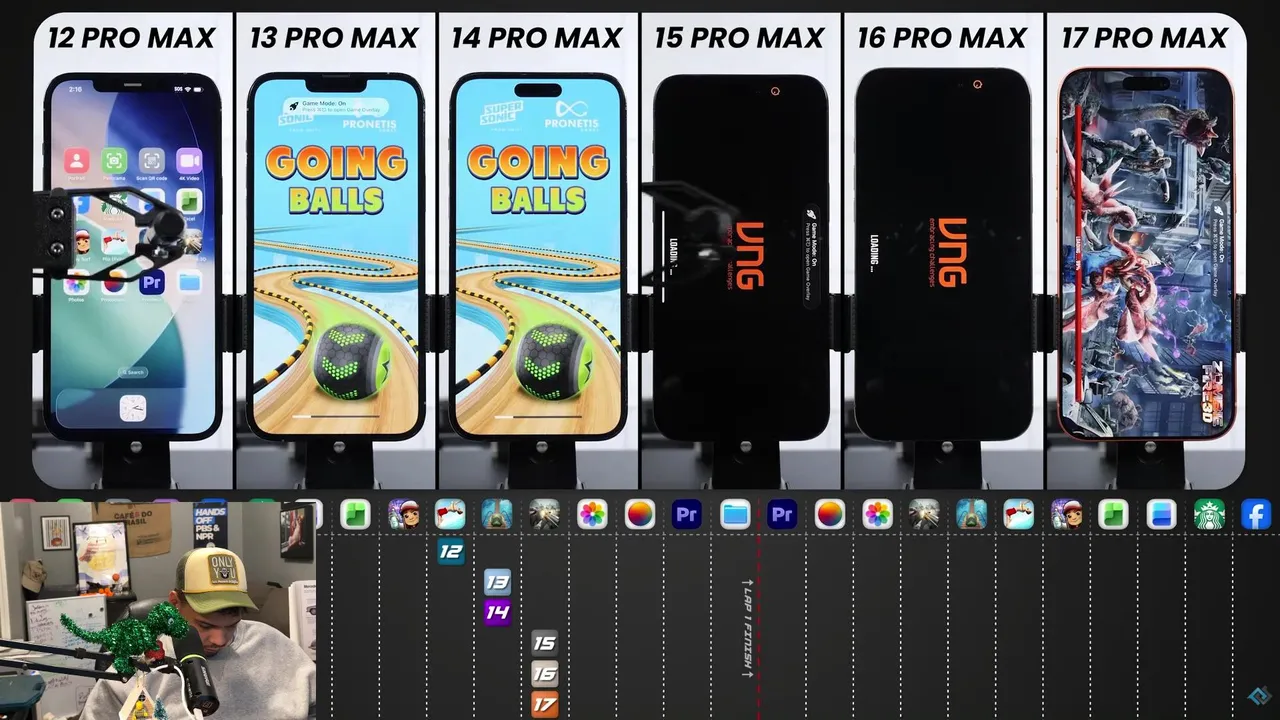Click Files folder icon in app timeline
Image resolution: width=1280 pixels, height=720 pixels.
(x=735, y=514)
